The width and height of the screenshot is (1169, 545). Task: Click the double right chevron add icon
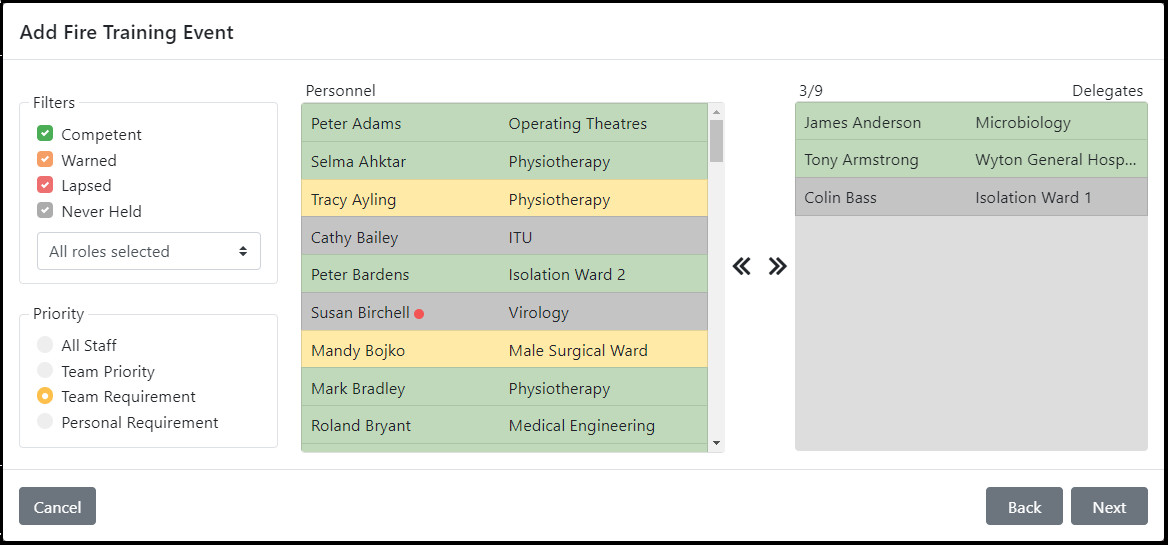pos(778,266)
